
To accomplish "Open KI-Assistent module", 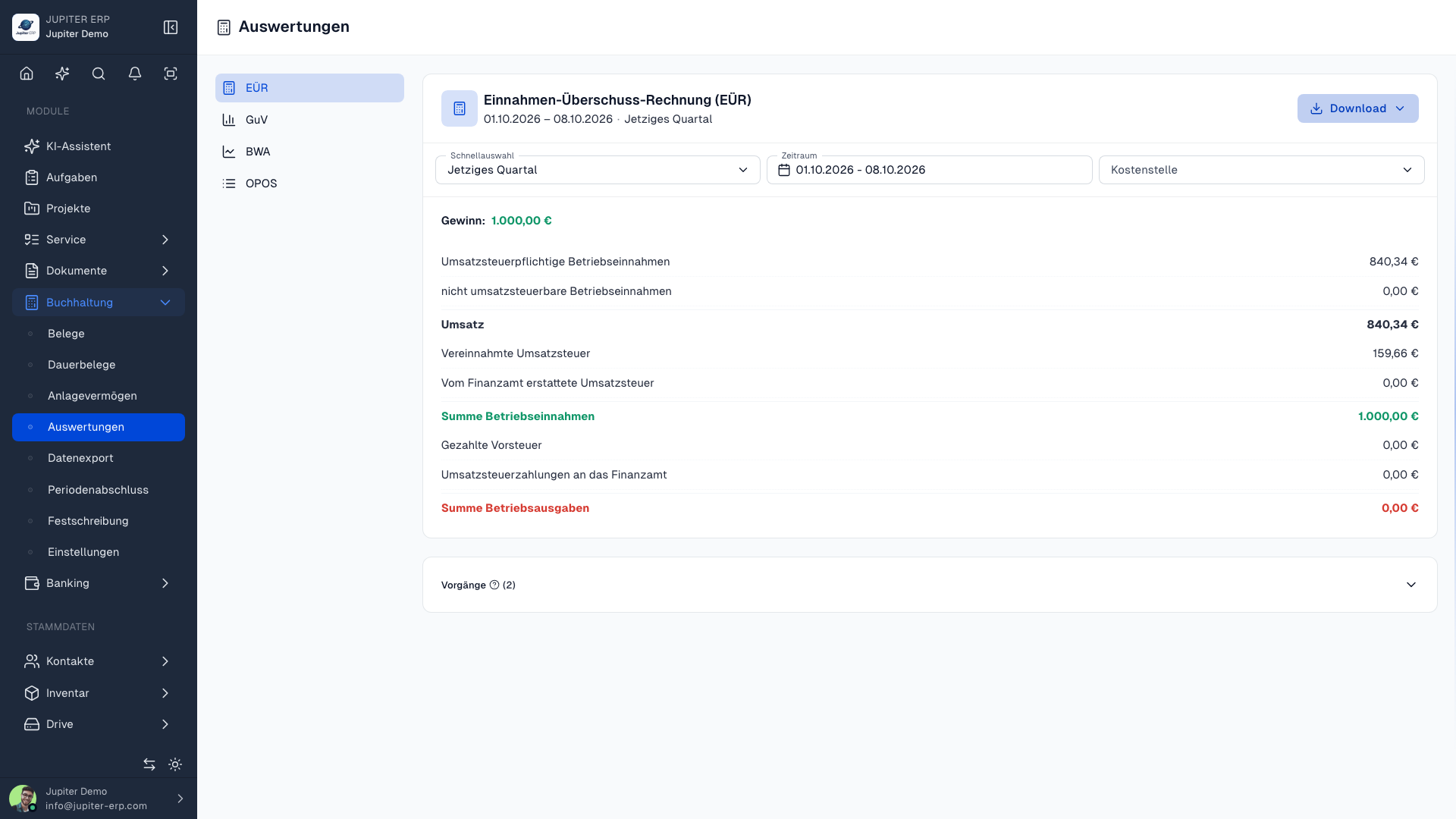I will 99,146.
